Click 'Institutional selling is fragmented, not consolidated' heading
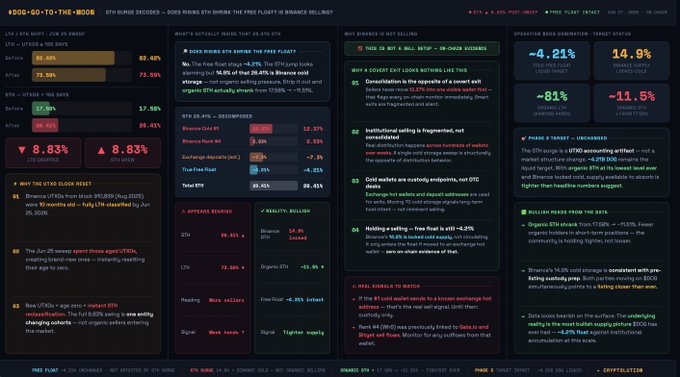The image size is (680, 377). coord(415,134)
